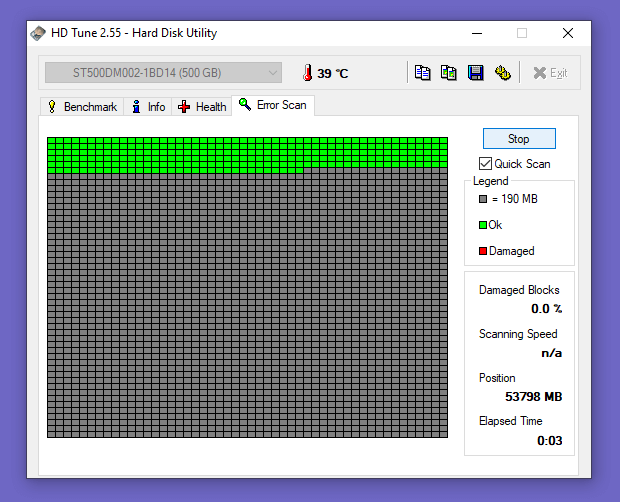Save screenshot using the floppy disk icon
This screenshot has width=620, height=502.
[476, 73]
